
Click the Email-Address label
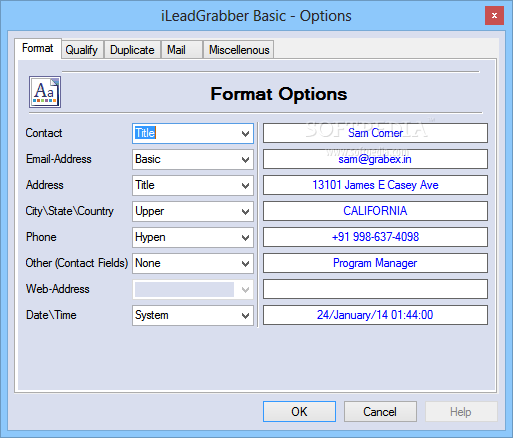(59, 159)
